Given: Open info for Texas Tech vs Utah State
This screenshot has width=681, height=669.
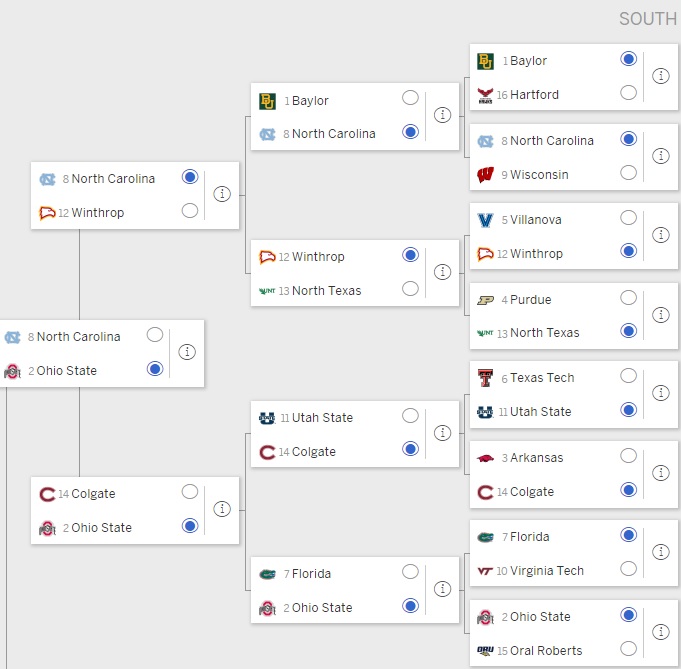Looking at the screenshot, I should point(660,393).
